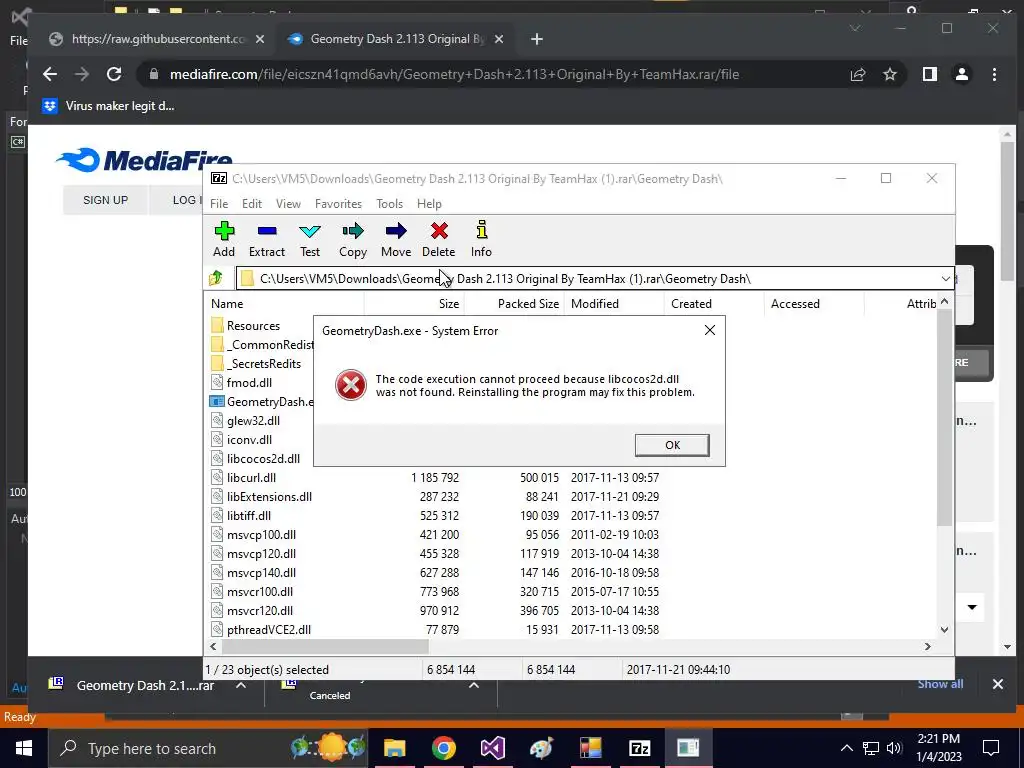1024x768 pixels.
Task: Sort file list by Name column
Action: click(x=284, y=303)
